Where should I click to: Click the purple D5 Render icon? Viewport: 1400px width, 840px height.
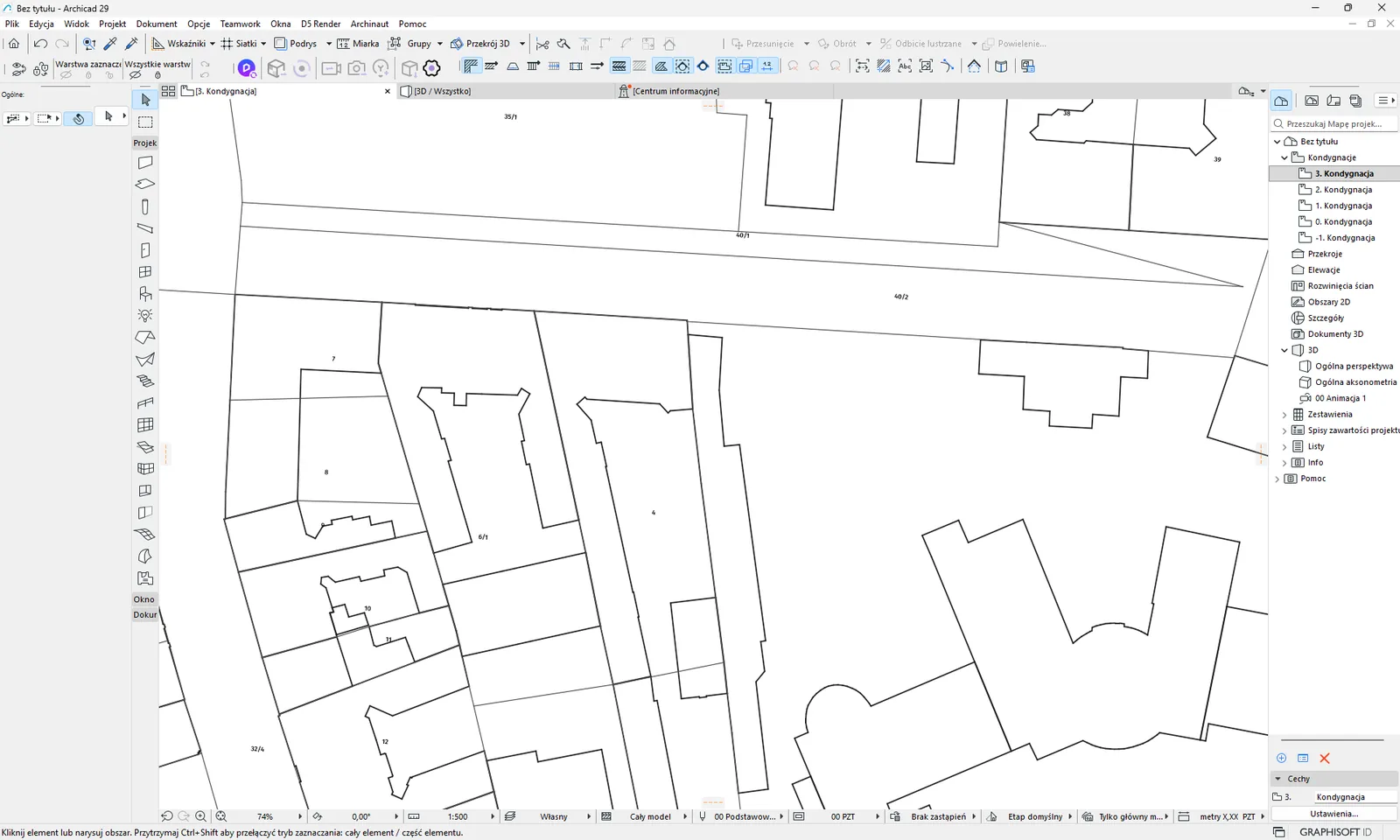click(247, 67)
